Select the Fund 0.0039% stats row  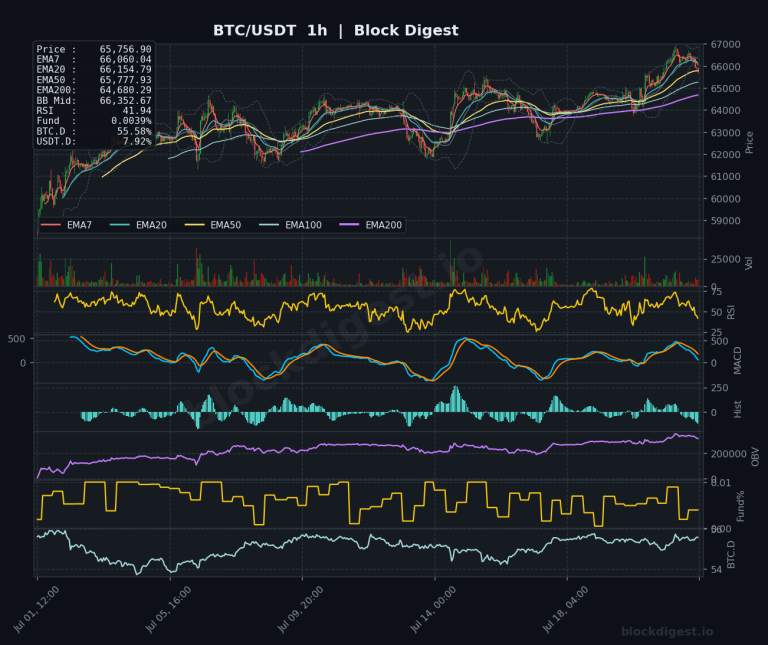[x=94, y=121]
